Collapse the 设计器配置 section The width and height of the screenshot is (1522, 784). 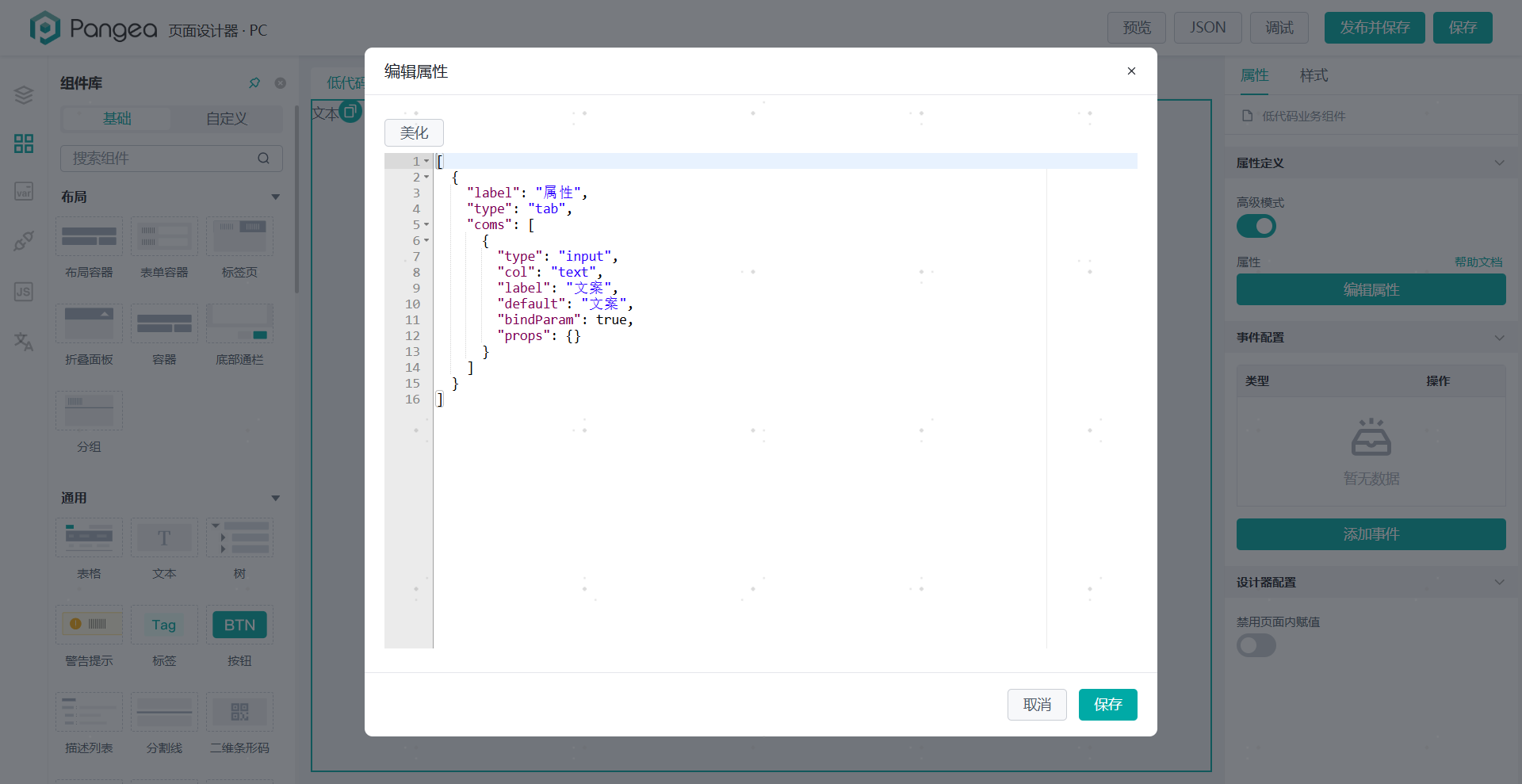click(x=1499, y=582)
